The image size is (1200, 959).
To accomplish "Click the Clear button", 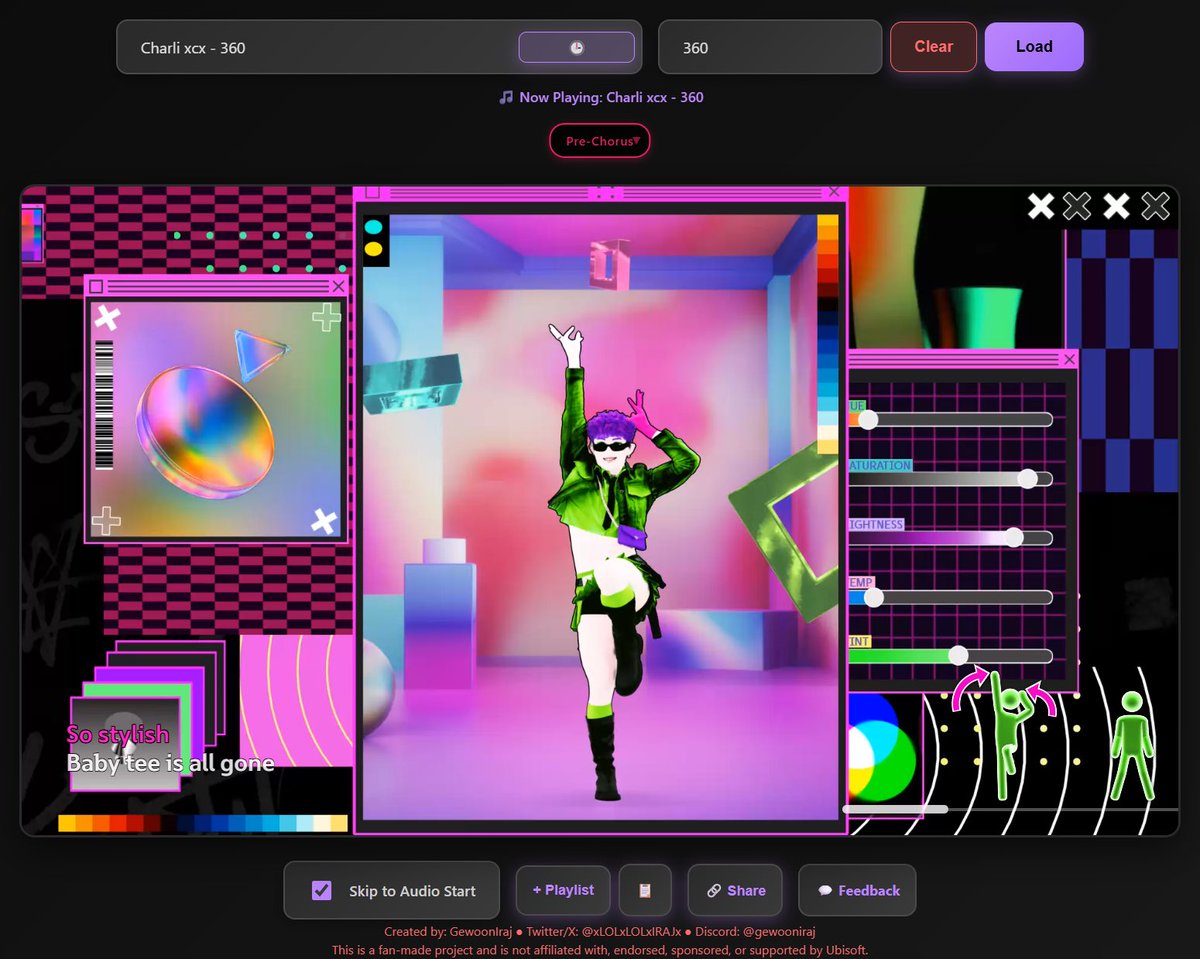I will pos(932,46).
